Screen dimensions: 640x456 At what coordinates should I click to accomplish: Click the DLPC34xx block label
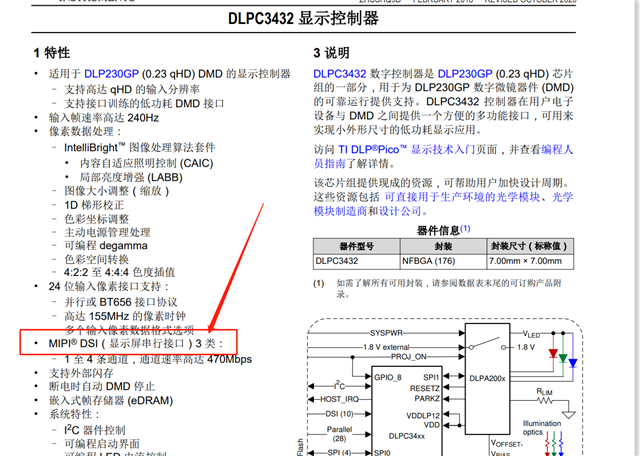click(x=407, y=436)
